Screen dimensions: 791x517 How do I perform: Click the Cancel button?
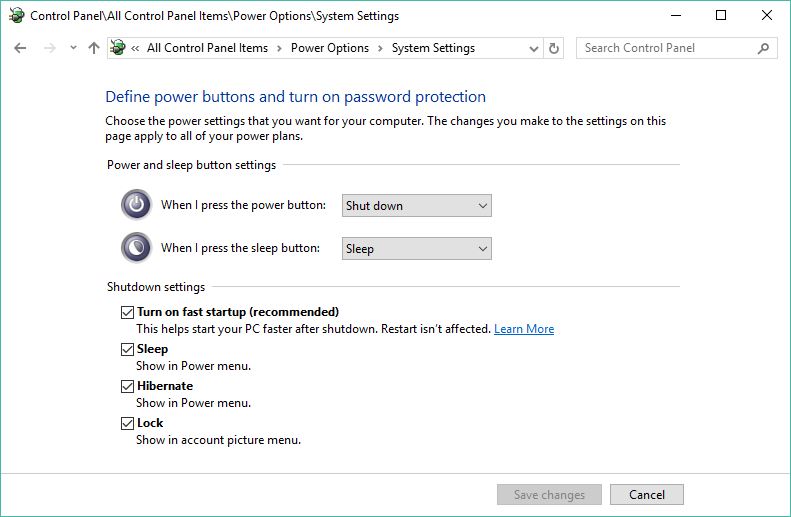(647, 495)
